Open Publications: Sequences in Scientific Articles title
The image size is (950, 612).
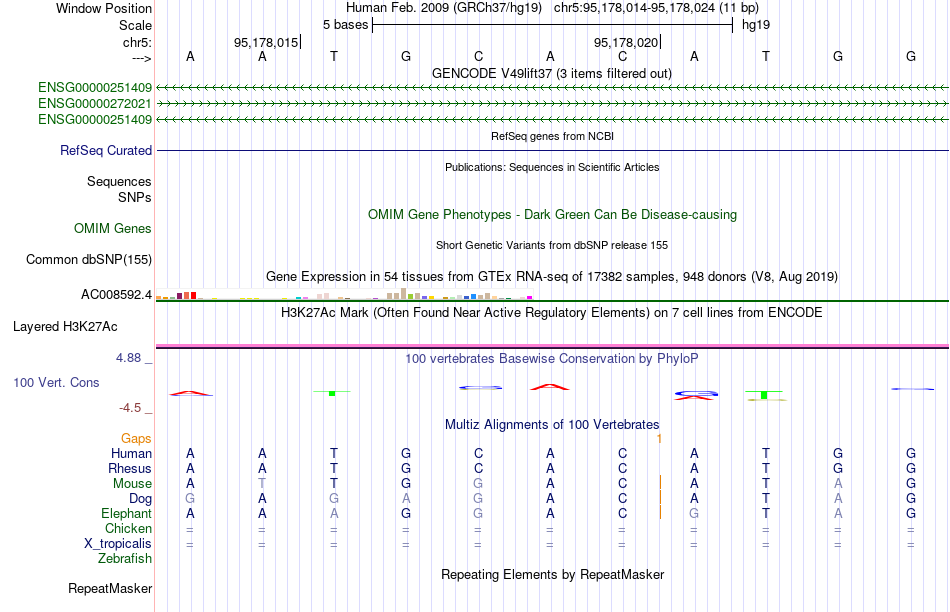click(x=552, y=167)
